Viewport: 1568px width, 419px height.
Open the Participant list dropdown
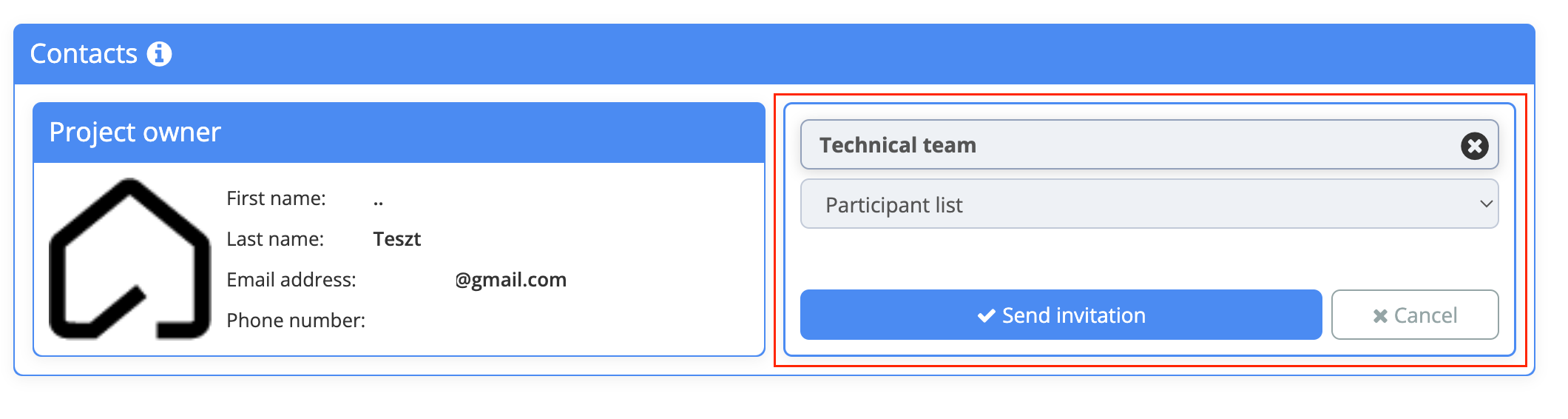point(1149,204)
